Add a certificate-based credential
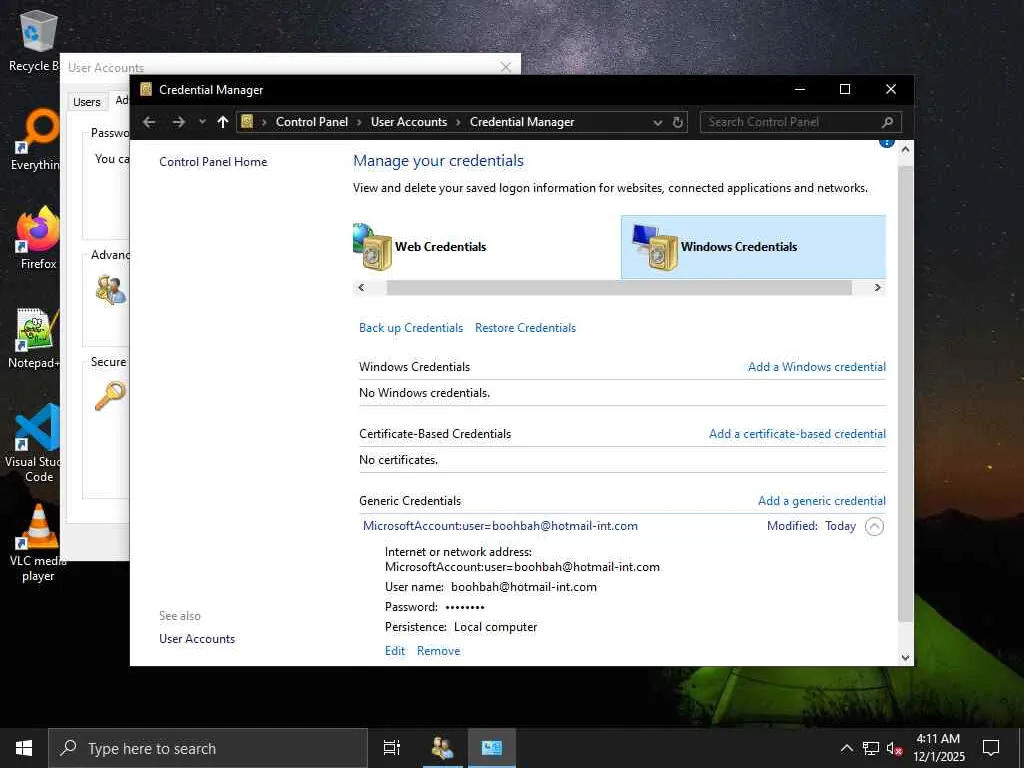The height and width of the screenshot is (768, 1024). [797, 434]
